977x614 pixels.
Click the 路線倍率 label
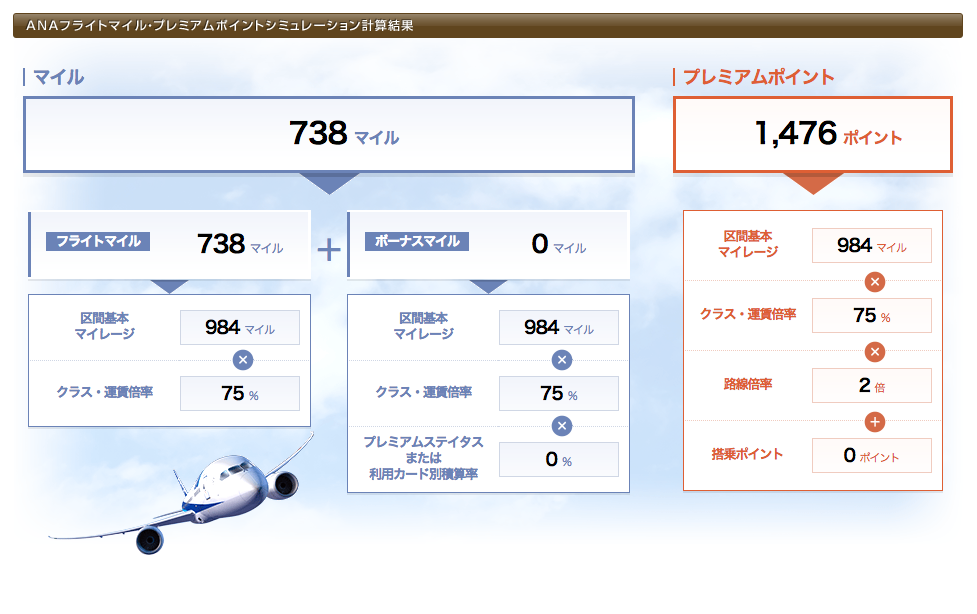tap(748, 384)
